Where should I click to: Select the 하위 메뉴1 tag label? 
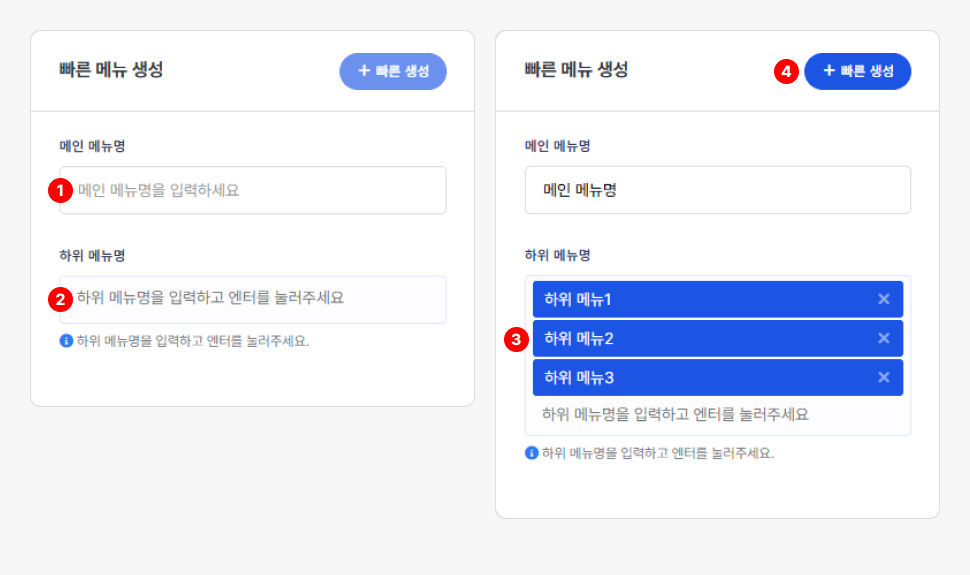click(578, 299)
